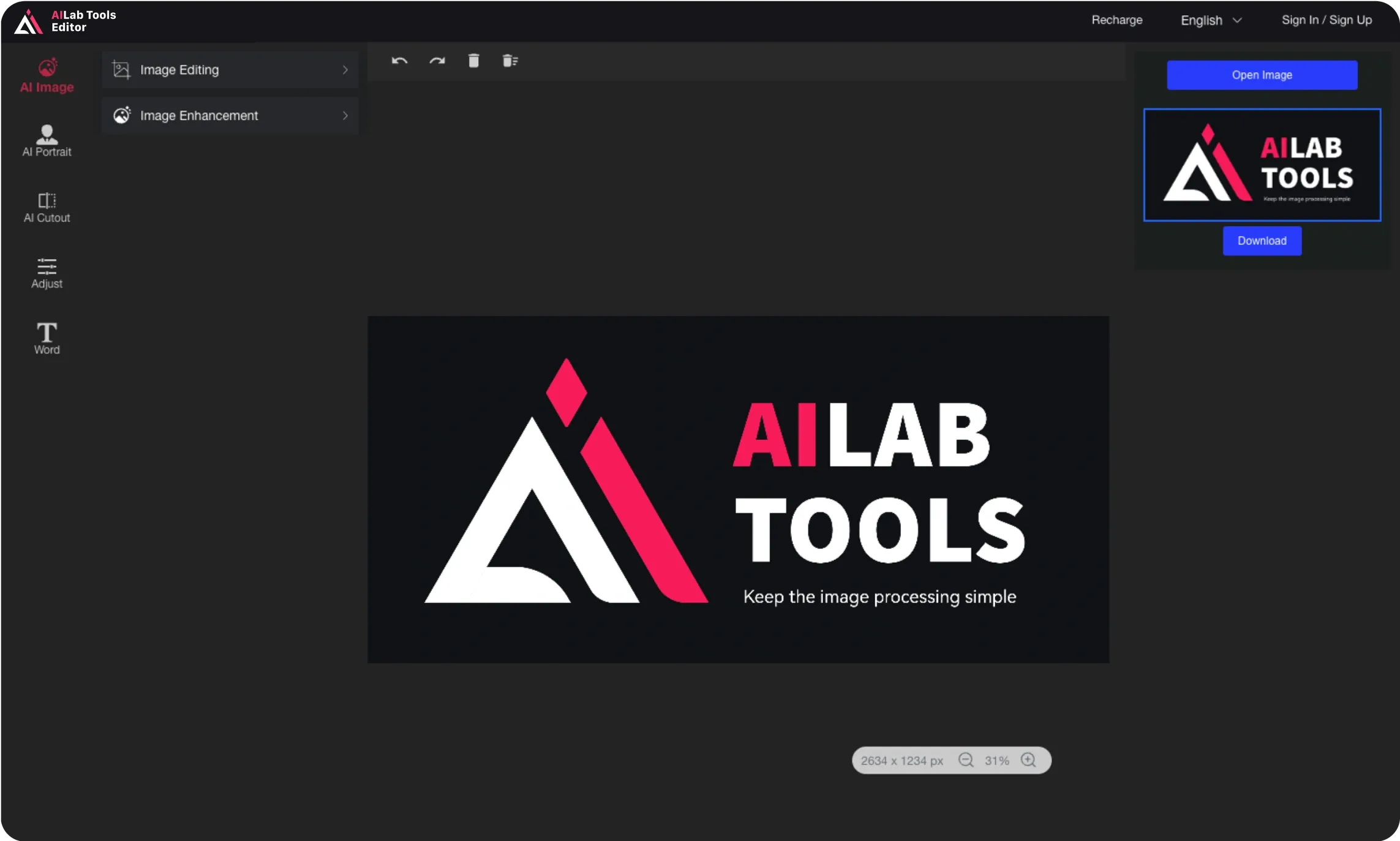Click AILab Tools Editor title text
Image resolution: width=1400 pixels, height=841 pixels.
click(83, 21)
